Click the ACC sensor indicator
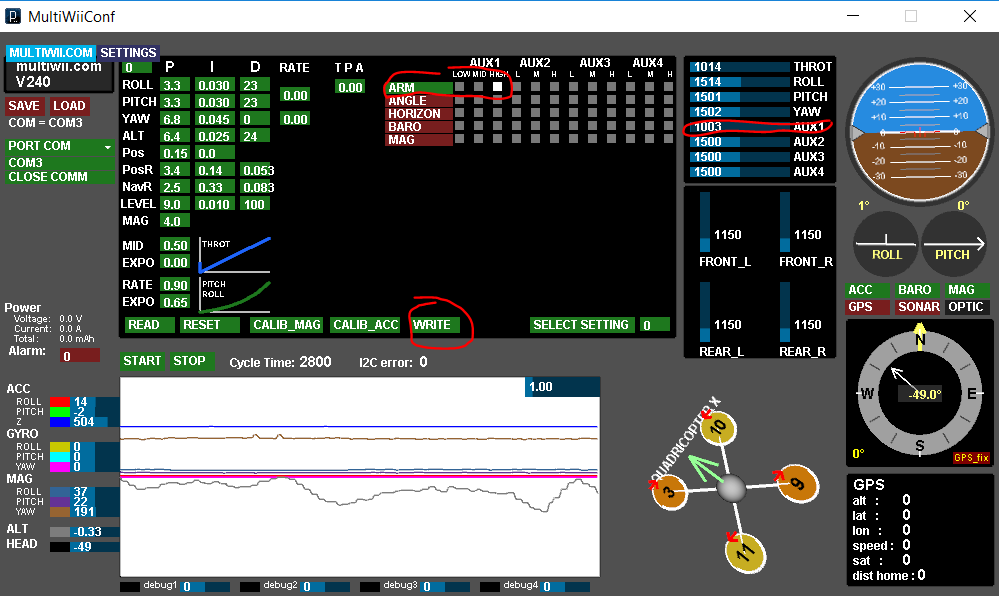The width and height of the screenshot is (999, 596). 867,290
